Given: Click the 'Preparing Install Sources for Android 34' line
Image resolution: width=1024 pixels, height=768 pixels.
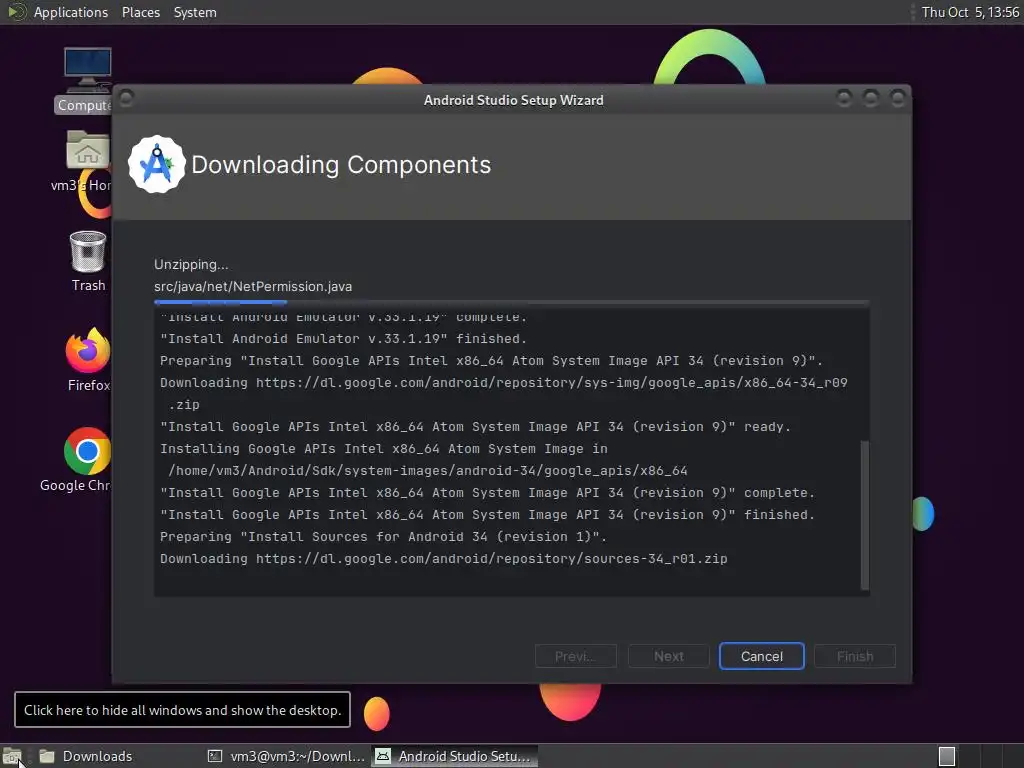Looking at the screenshot, I should [383, 536].
